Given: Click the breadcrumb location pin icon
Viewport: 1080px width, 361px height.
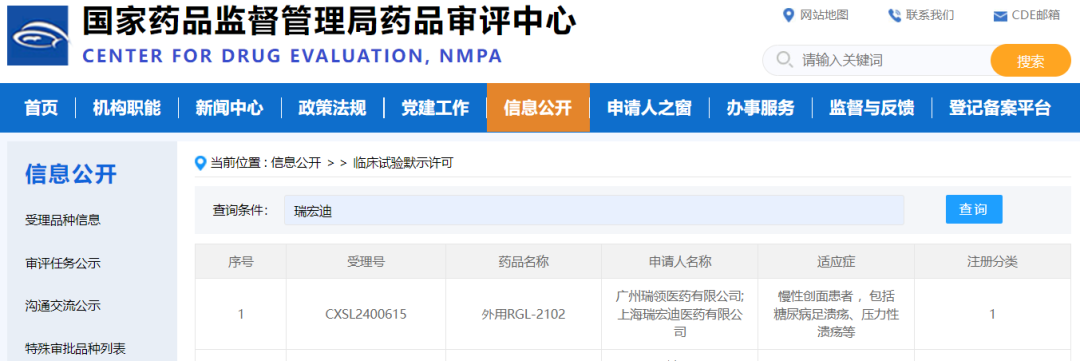Looking at the screenshot, I should point(200,163).
